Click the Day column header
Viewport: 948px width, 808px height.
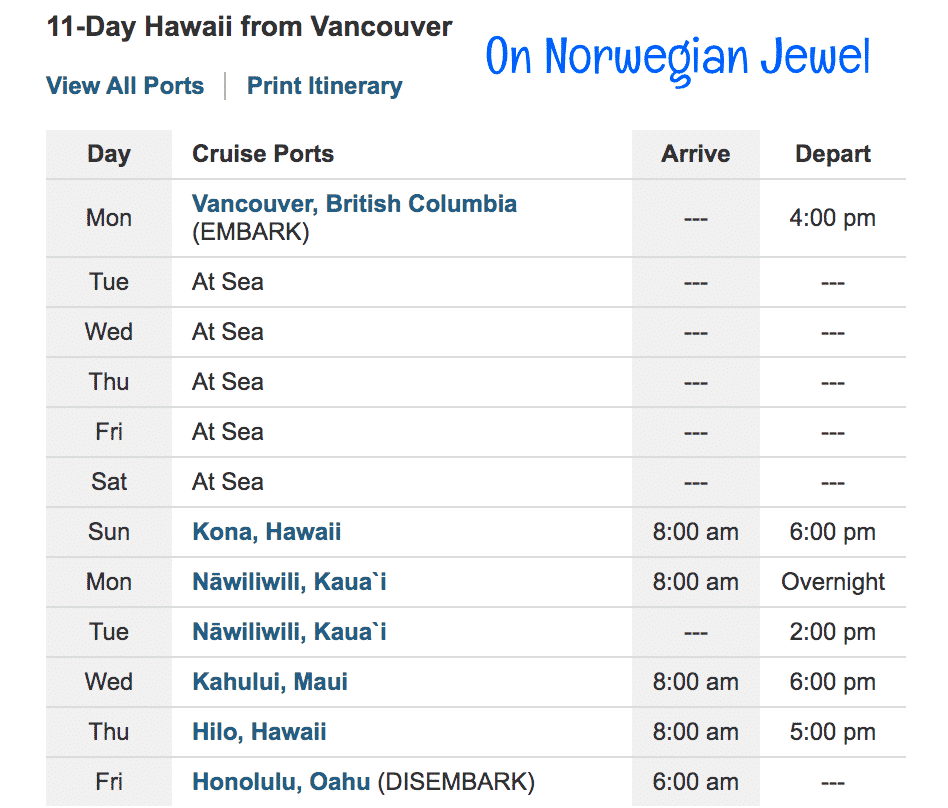[109, 154]
